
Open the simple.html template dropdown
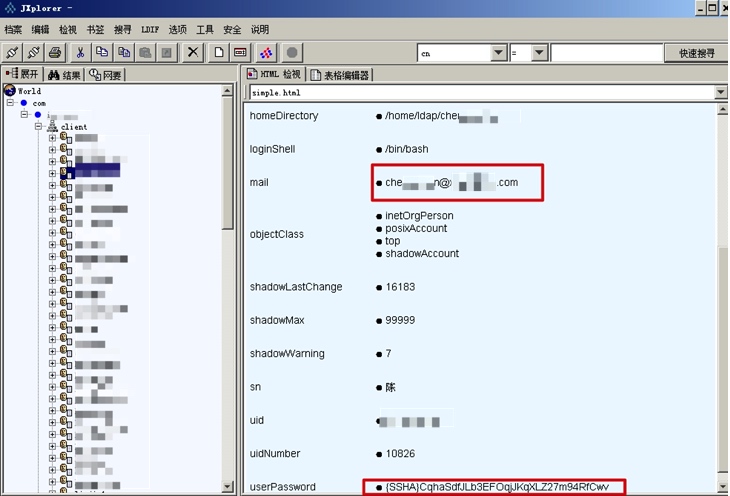coord(721,92)
